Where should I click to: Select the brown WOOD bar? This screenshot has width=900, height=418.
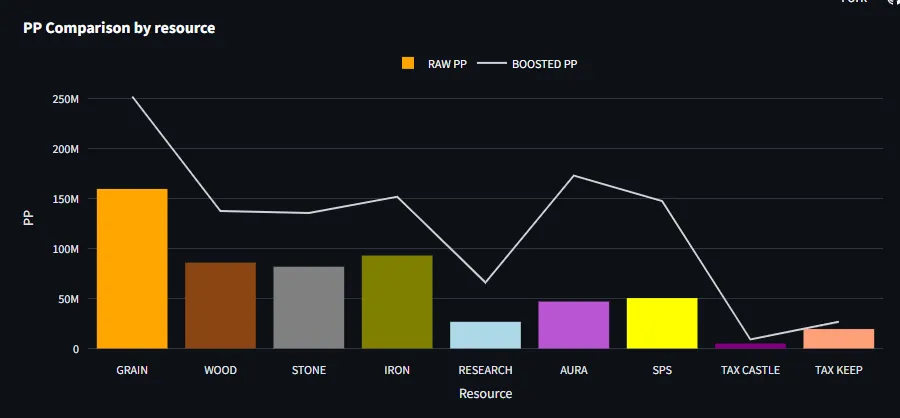(220, 305)
